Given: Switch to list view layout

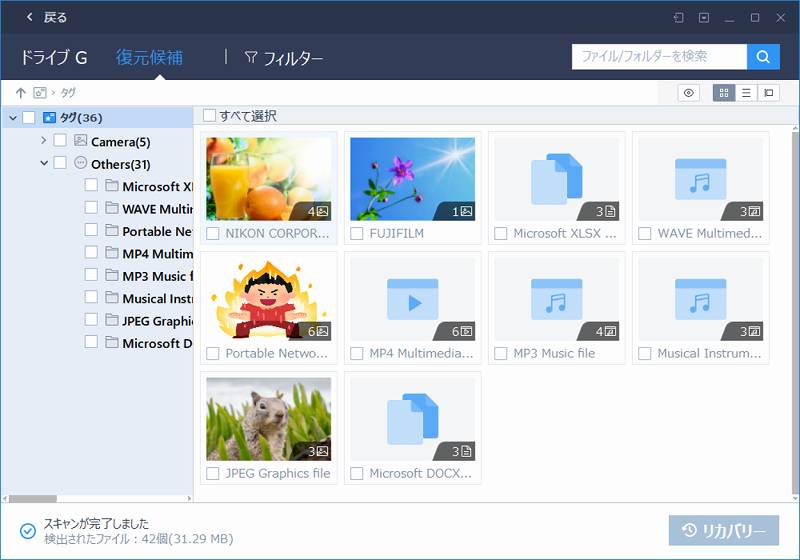Looking at the screenshot, I should coord(746,93).
